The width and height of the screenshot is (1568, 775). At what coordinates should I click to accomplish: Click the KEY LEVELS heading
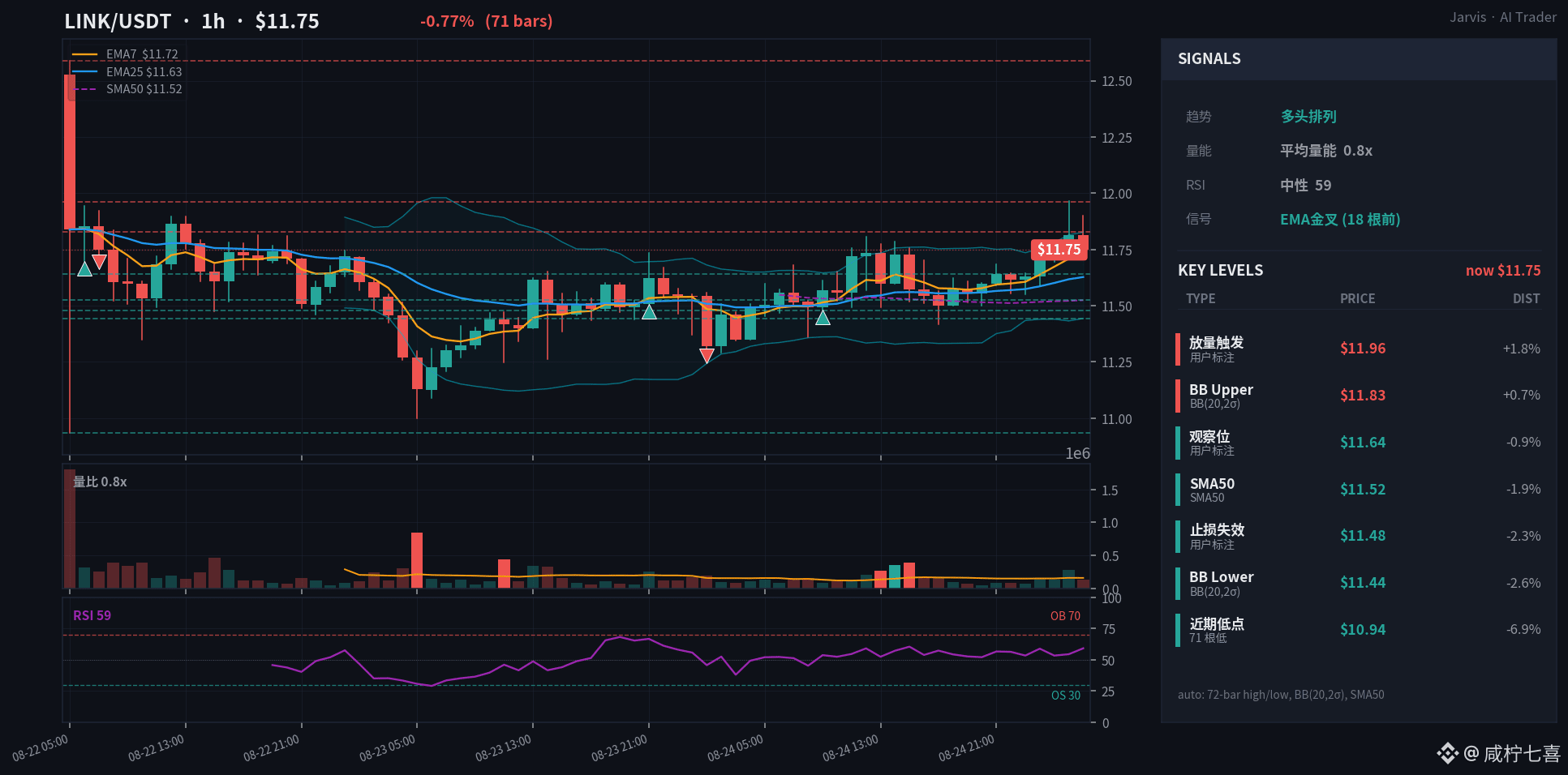(1220, 271)
